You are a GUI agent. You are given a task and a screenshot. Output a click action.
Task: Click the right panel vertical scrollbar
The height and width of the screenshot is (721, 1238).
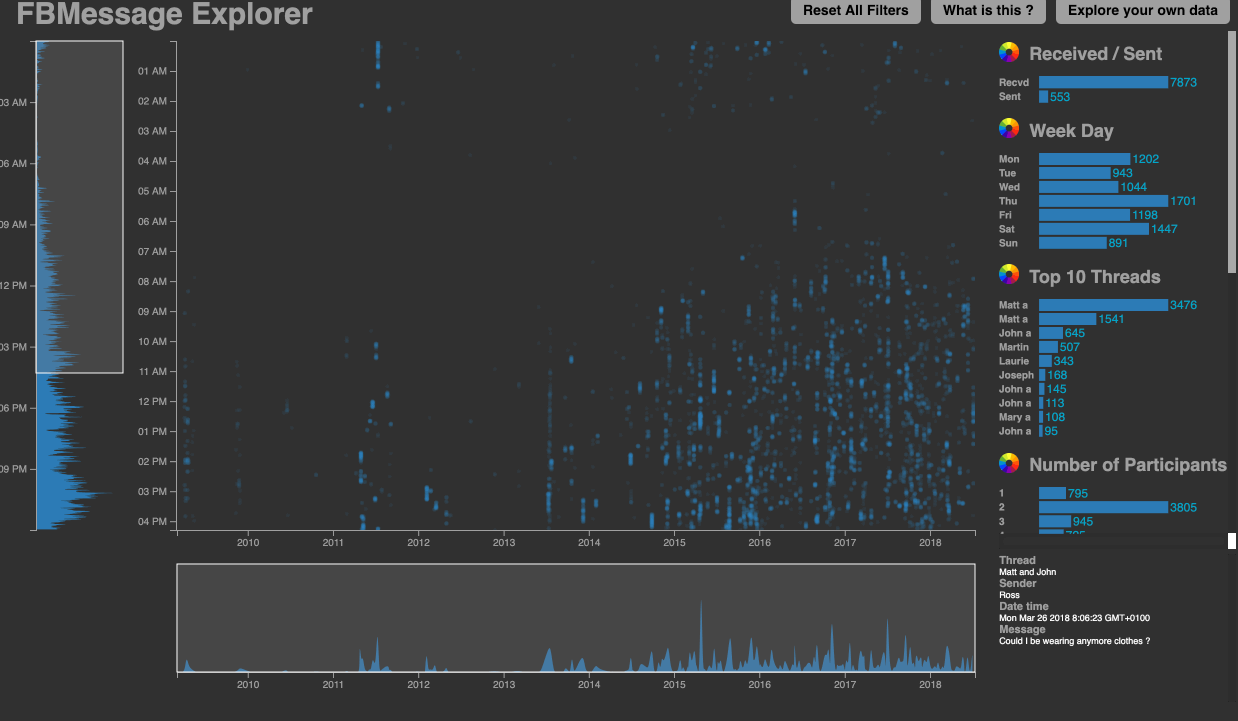[x=1232, y=150]
